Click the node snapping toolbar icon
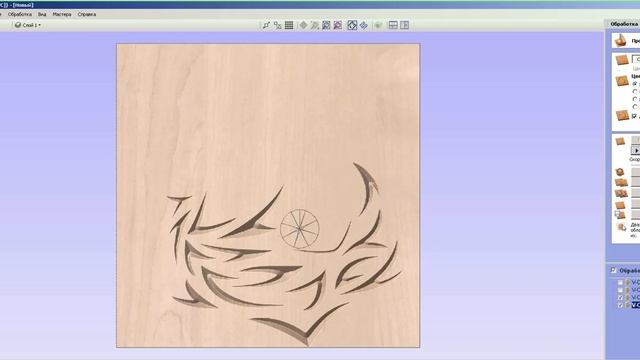Screen dimensions: 640x360 [266, 25]
